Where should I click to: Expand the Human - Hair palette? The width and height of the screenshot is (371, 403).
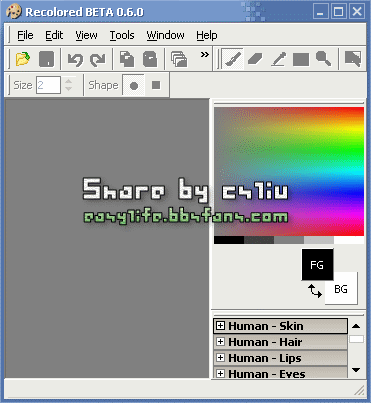click(220, 342)
